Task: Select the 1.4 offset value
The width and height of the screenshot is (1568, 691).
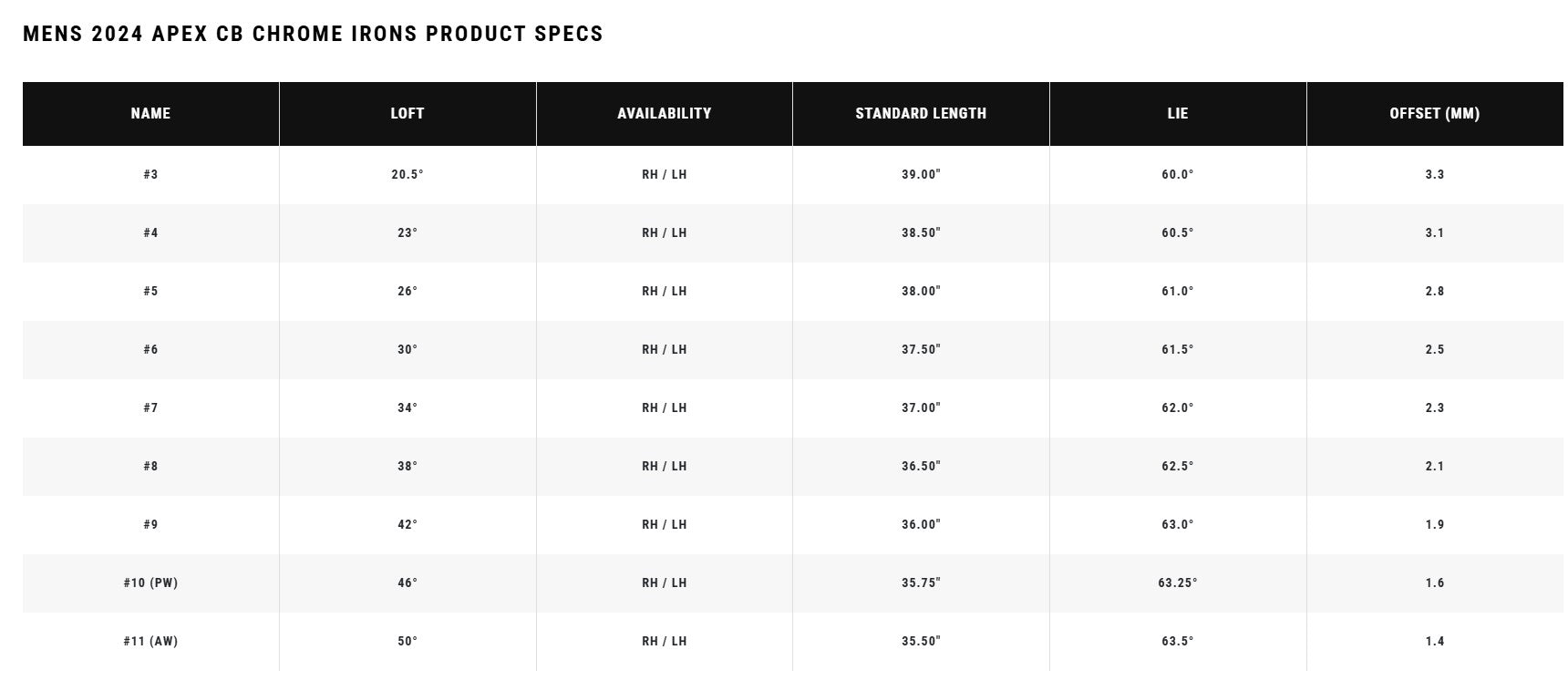Action: point(1435,641)
